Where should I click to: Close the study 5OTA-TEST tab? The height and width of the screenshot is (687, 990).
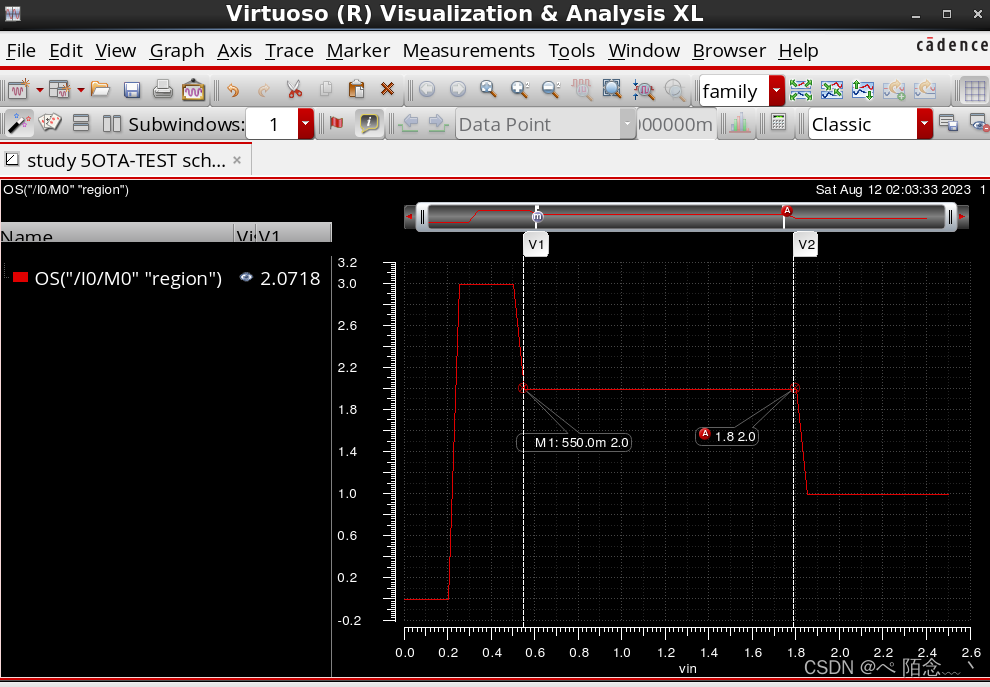click(x=237, y=160)
